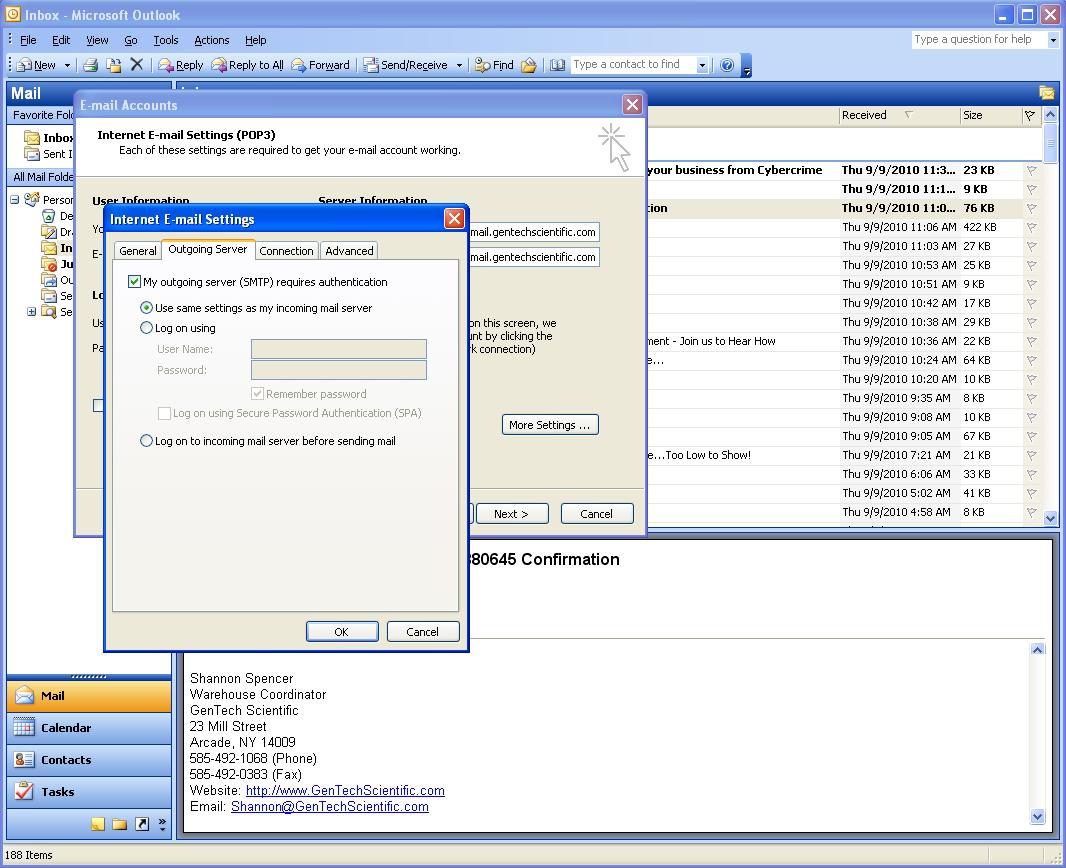Image resolution: width=1066 pixels, height=868 pixels.
Task: Click the Outlook icon in the title bar
Action: coord(12,14)
